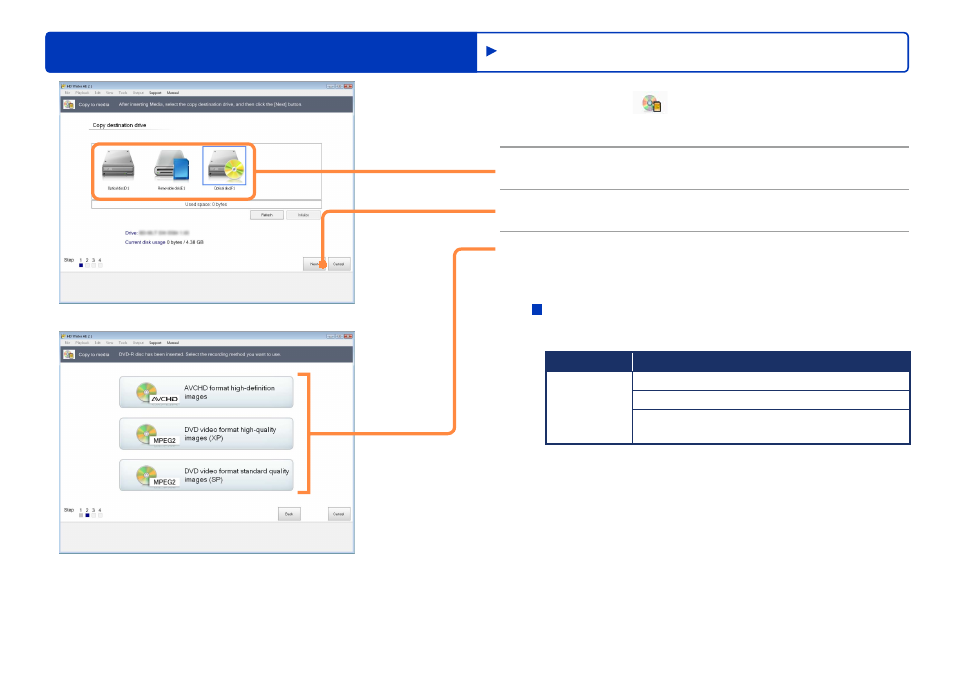Choose DVD video format standard quality images (SP)
The image size is (954, 673).
pos(206,475)
